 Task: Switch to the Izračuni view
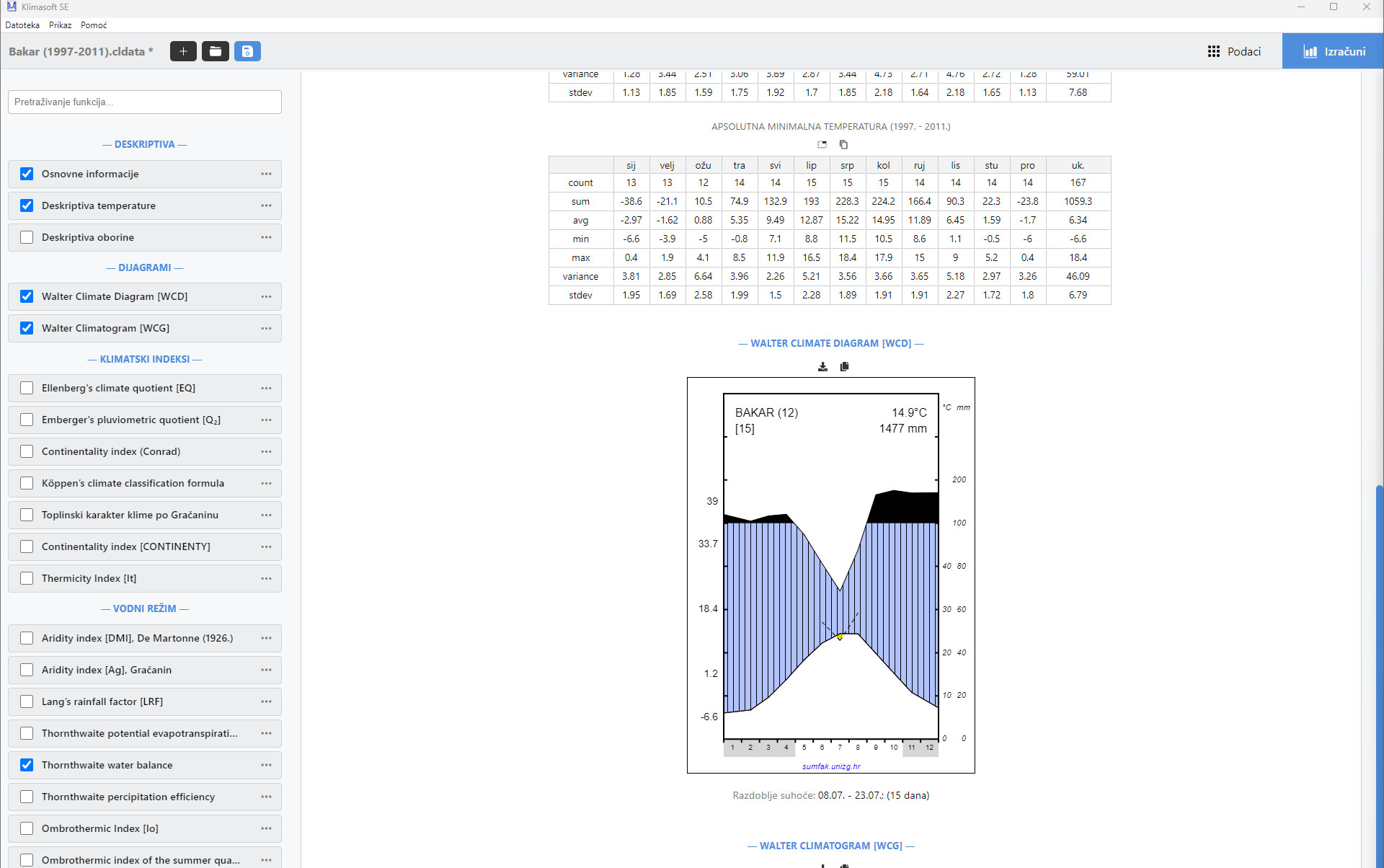click(1333, 51)
